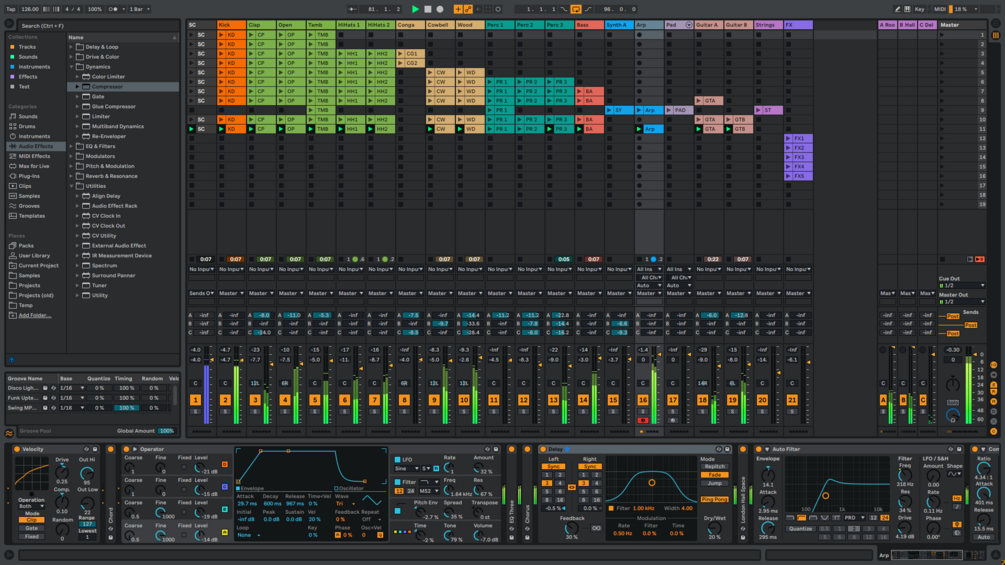
Task: Save preset of Velocity device
Action: point(95,449)
